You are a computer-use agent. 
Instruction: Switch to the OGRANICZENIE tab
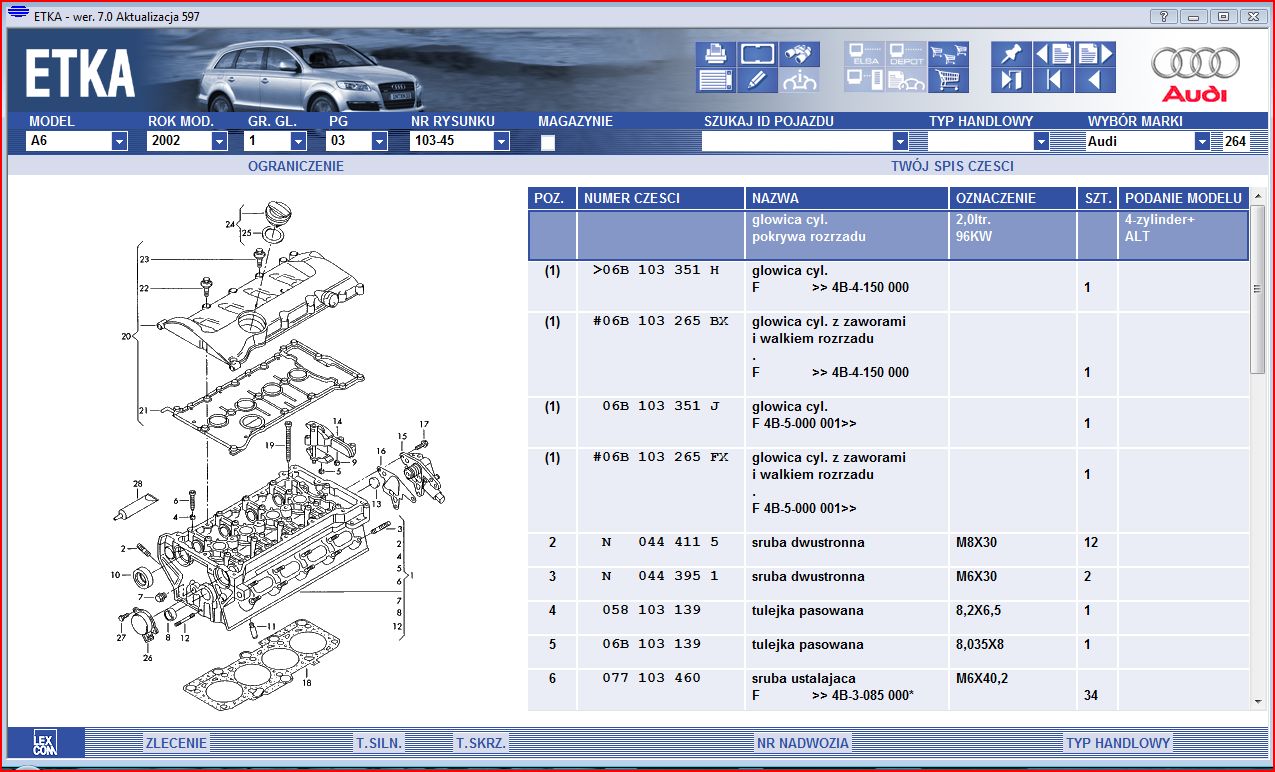coord(296,166)
